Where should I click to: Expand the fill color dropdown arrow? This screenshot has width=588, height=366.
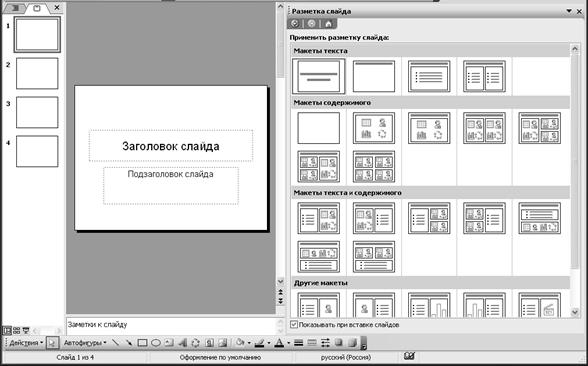point(249,343)
